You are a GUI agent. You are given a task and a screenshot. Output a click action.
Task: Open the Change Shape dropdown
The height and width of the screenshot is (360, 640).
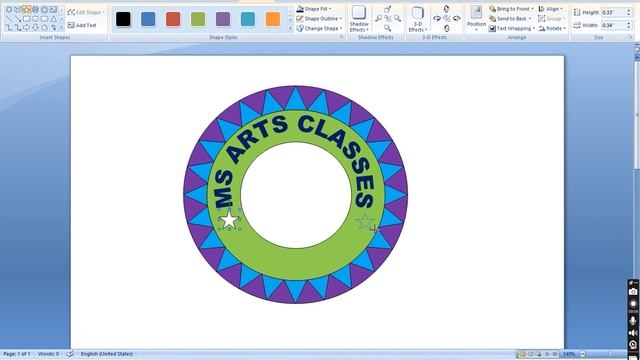319,29
